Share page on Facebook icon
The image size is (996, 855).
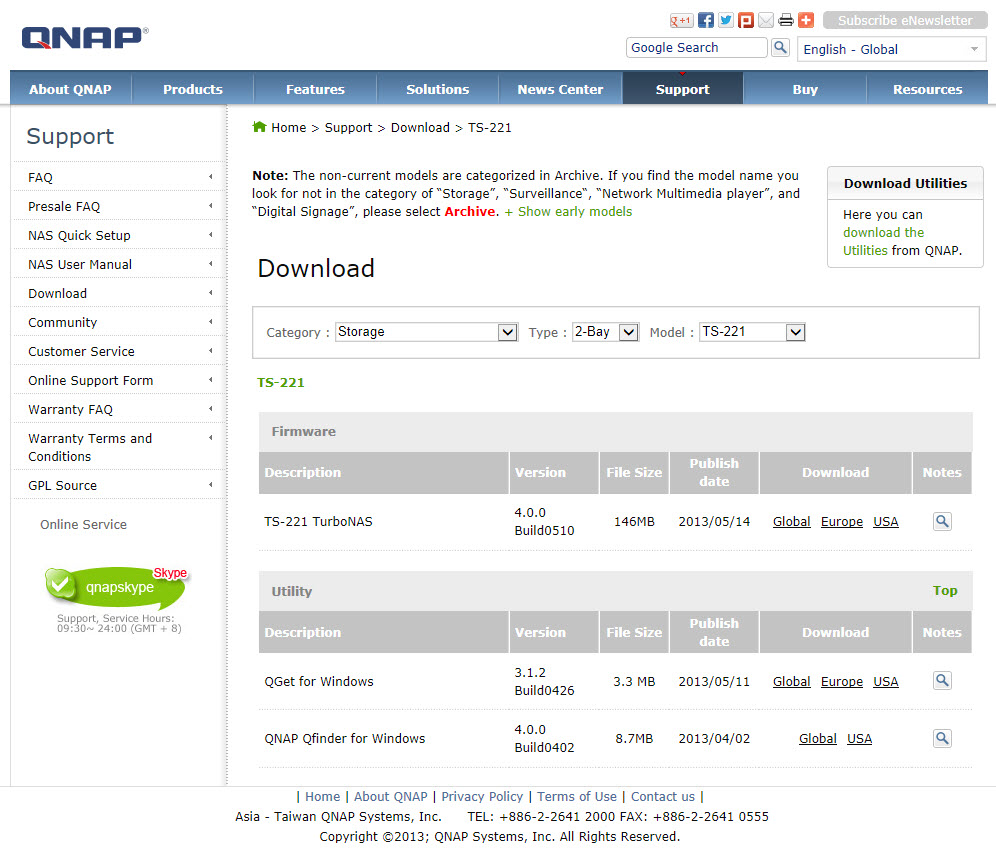pos(706,20)
